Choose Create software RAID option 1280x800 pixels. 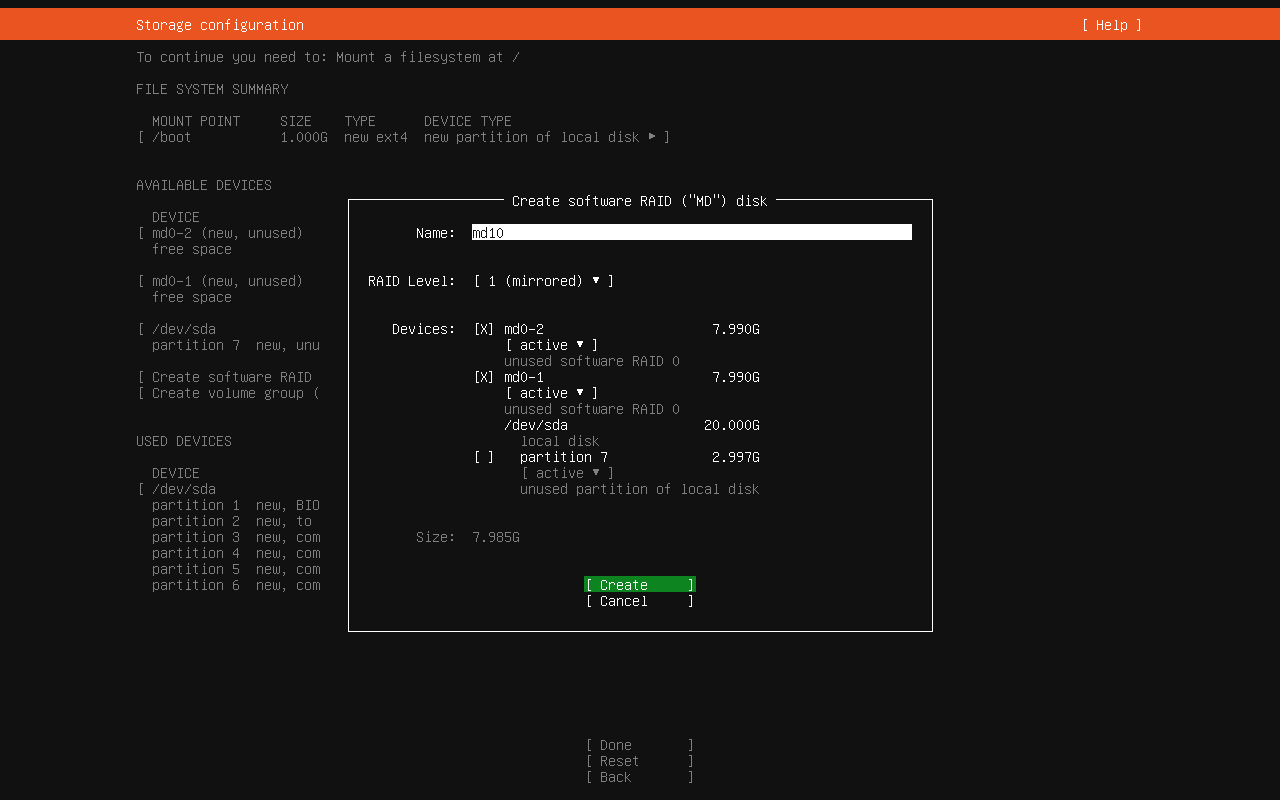coord(231,377)
